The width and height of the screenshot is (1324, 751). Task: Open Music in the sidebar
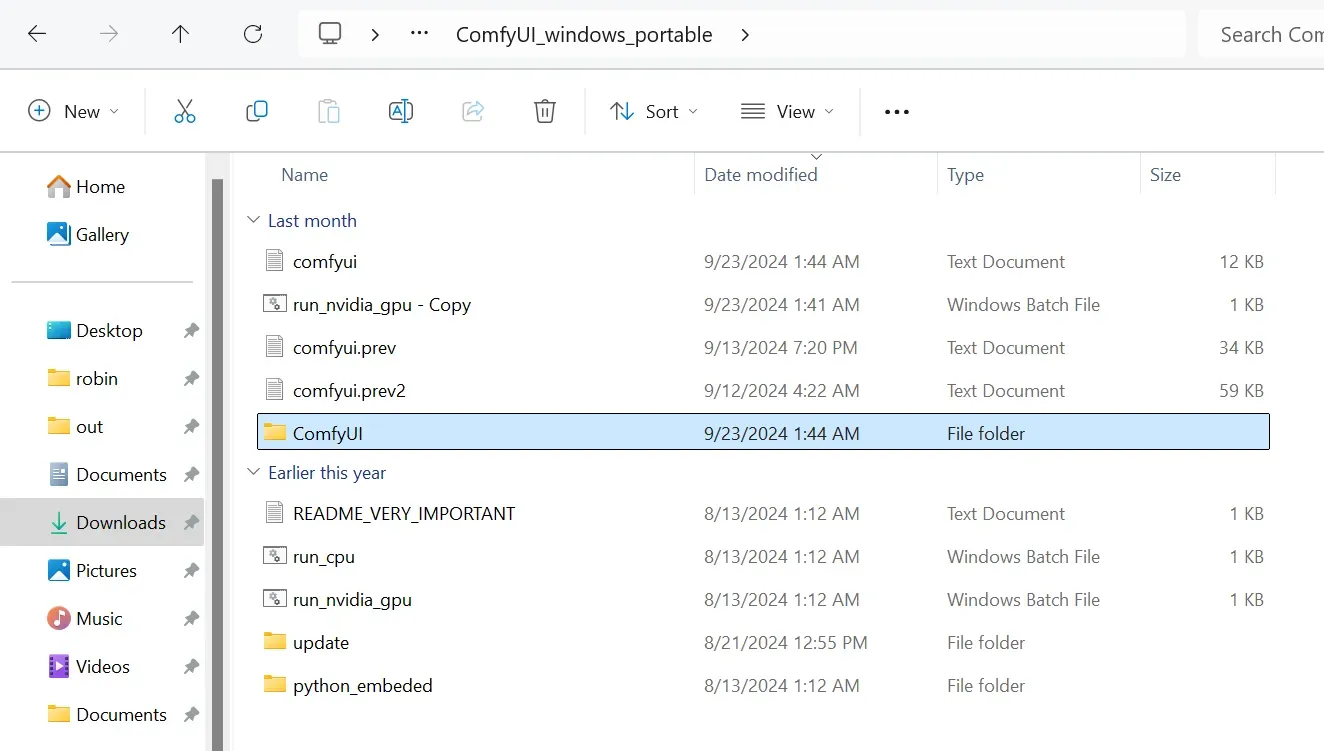click(85, 619)
